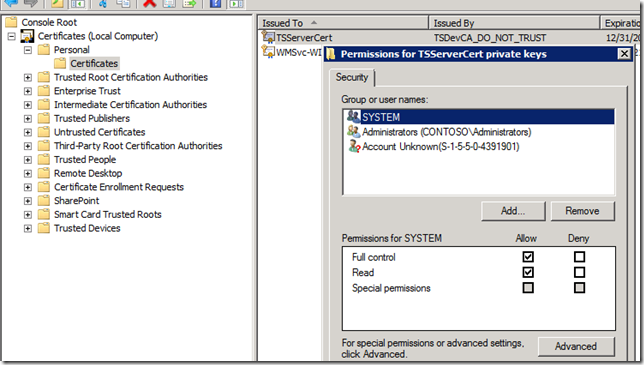The image size is (644, 365).
Task: Click the Remove button
Action: tap(582, 211)
